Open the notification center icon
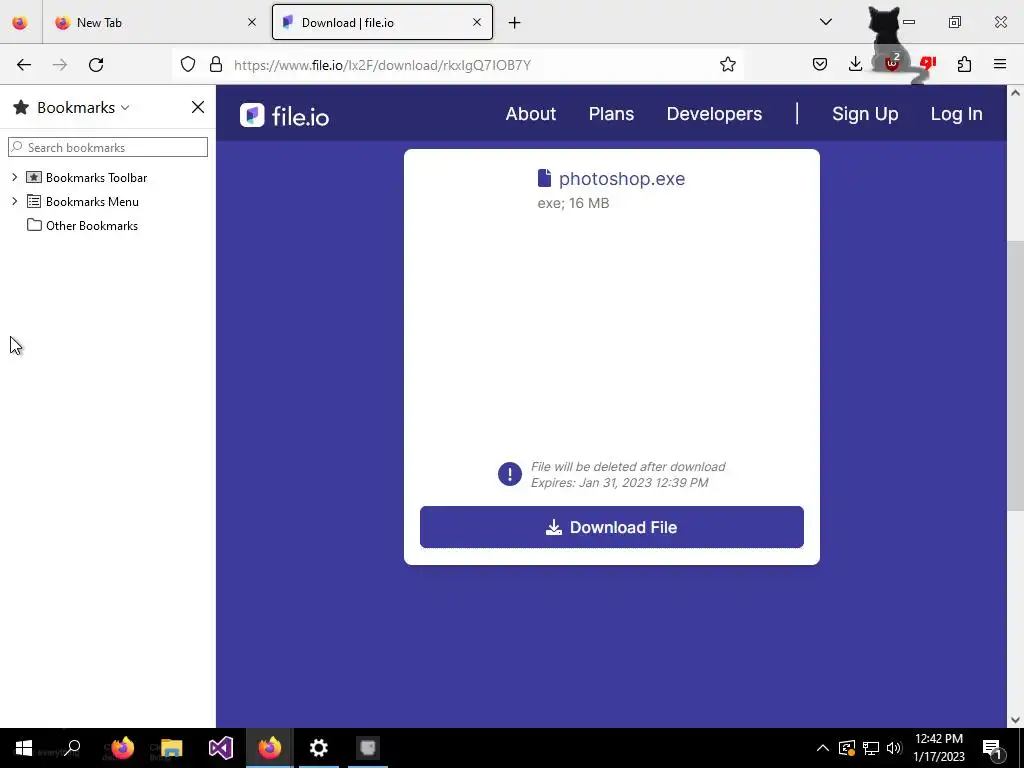This screenshot has width=1024, height=768. pyautogui.click(x=992, y=748)
